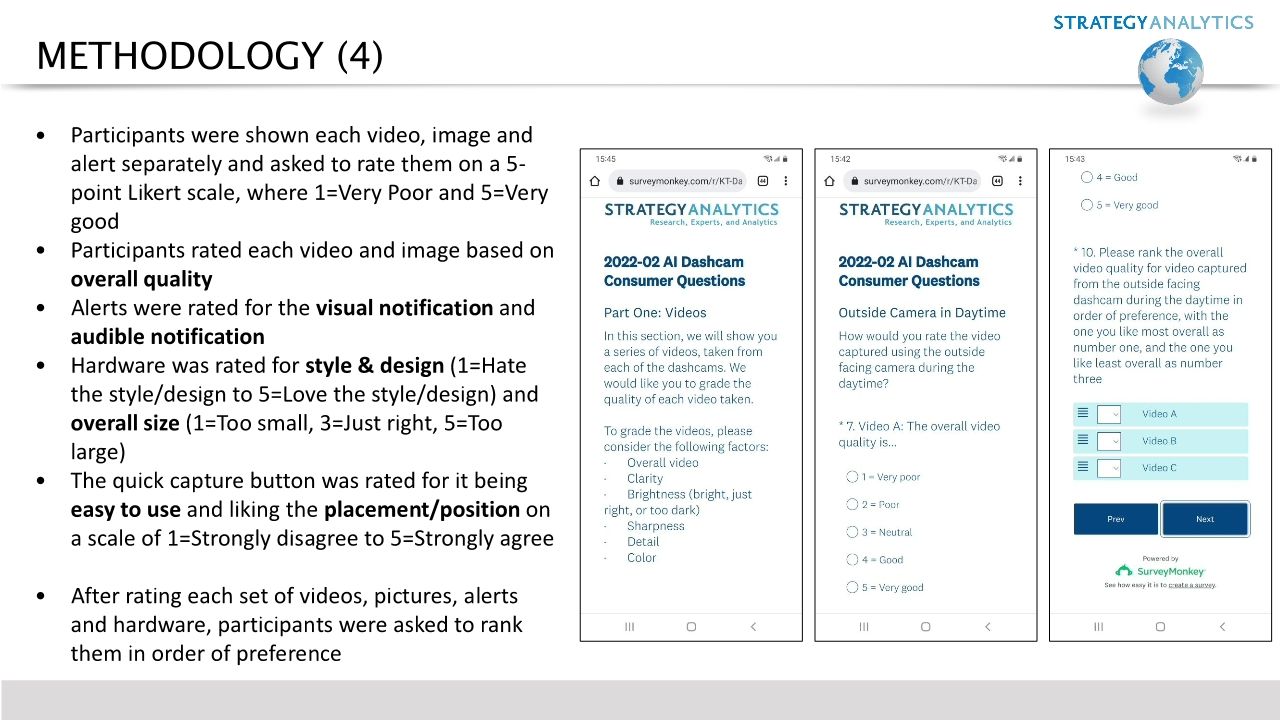
Task: Tap the home circle on the middle phone's navigation bar
Action: 925,626
